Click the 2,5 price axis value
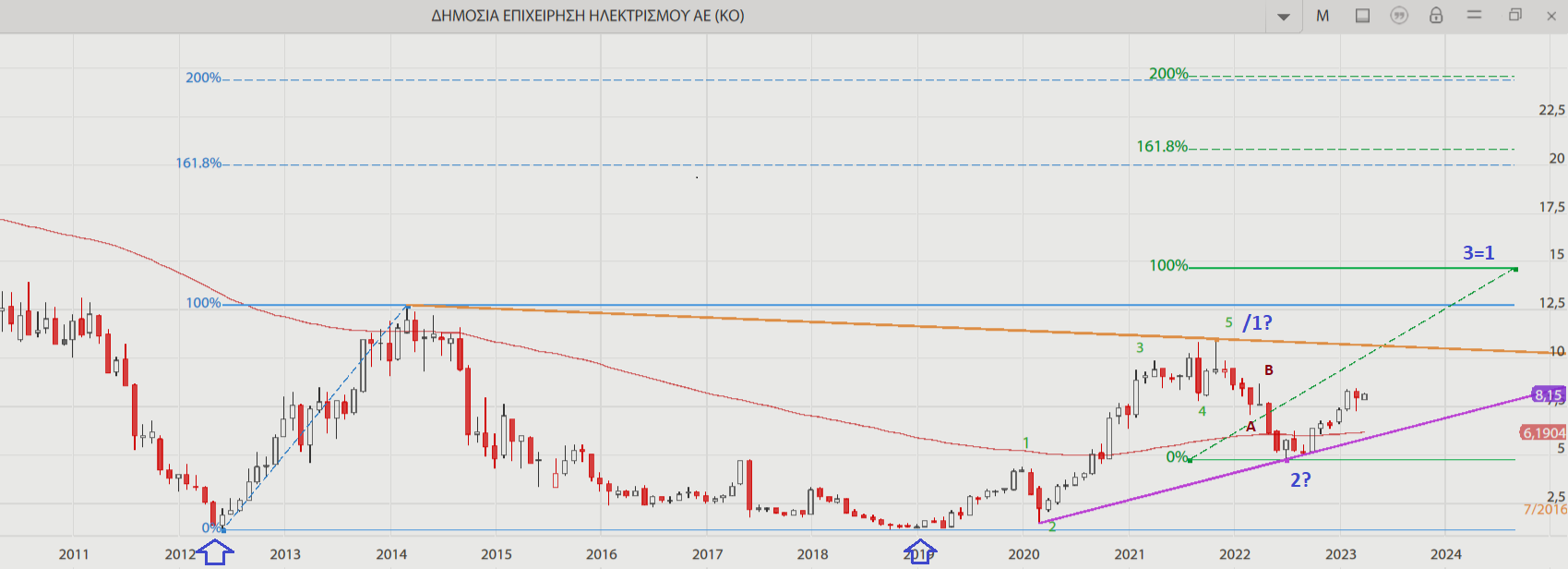 click(1555, 497)
